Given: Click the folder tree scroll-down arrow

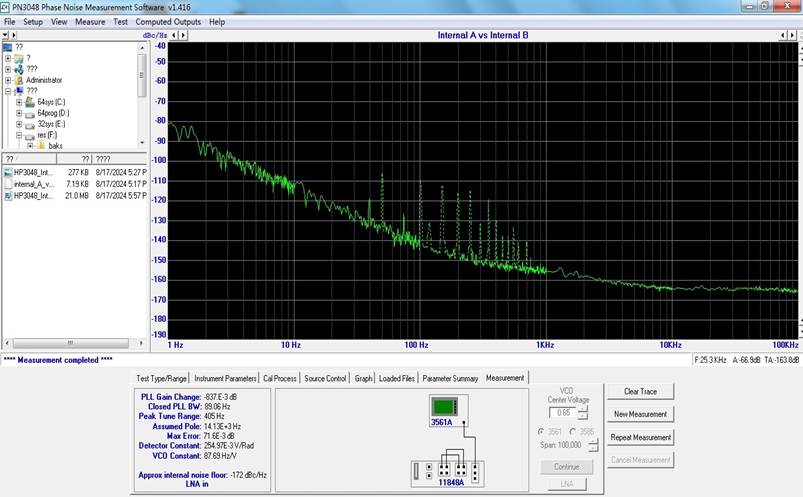Looking at the screenshot, I should [x=142, y=142].
